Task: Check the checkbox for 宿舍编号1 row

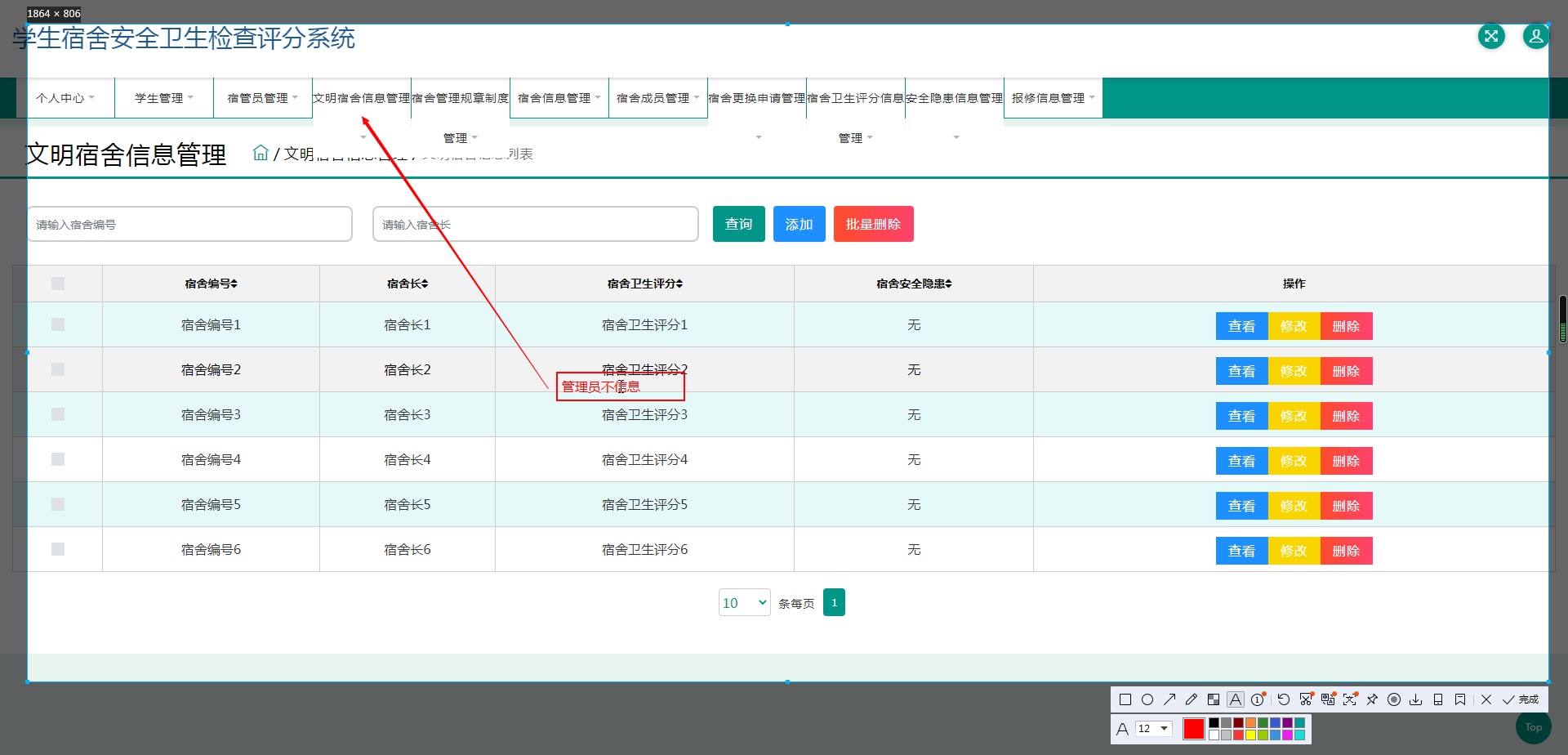Action: (x=58, y=324)
